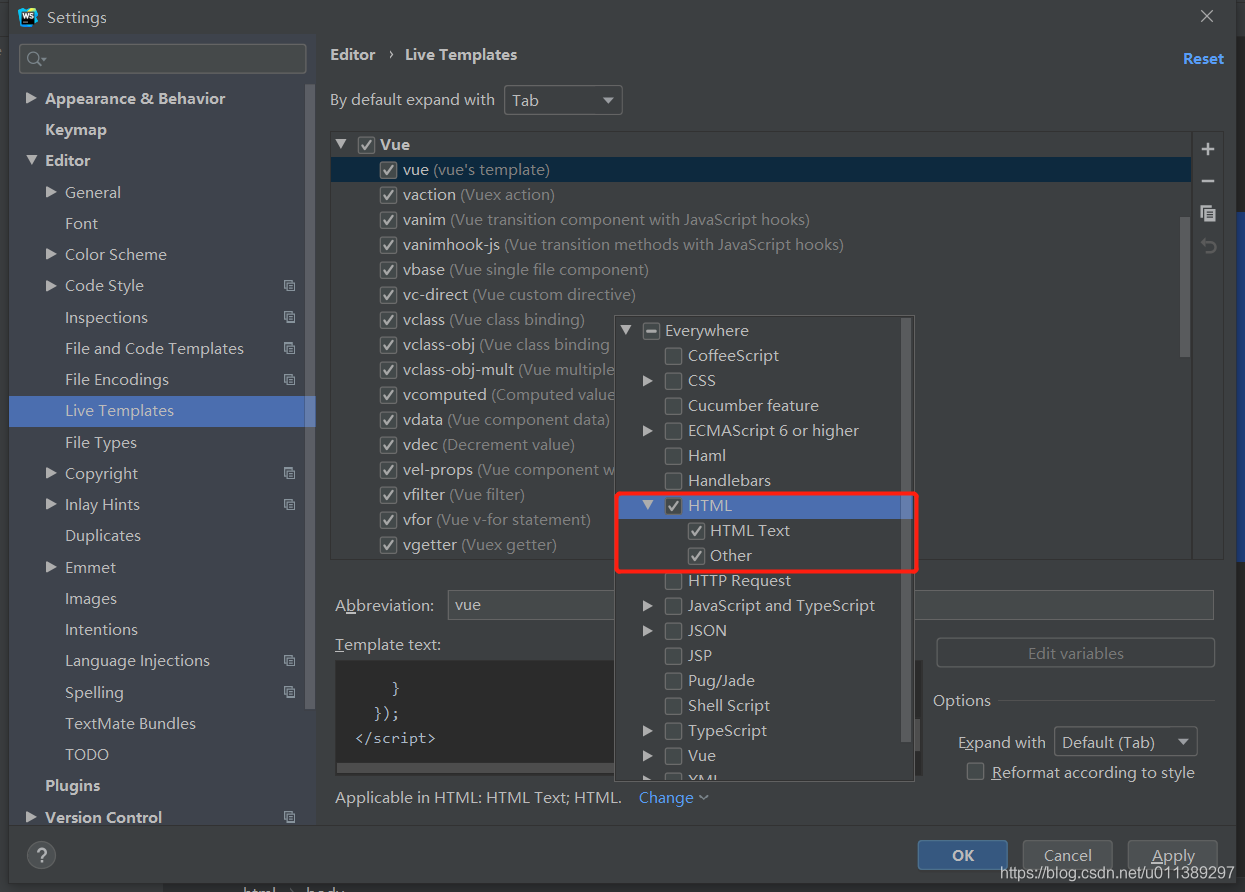Screen dimensions: 1245x892
Task: Enable the CoffeeScript context checkbox
Action: coord(674,356)
